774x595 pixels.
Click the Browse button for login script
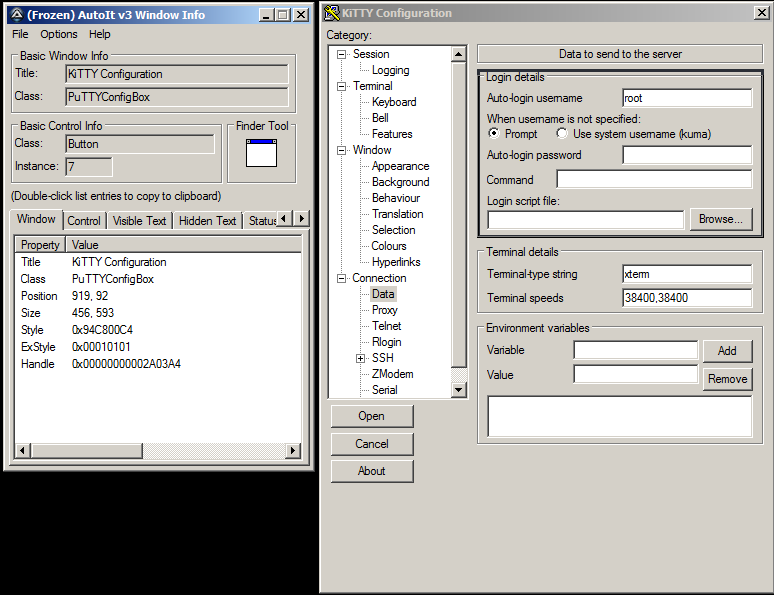click(x=720, y=219)
